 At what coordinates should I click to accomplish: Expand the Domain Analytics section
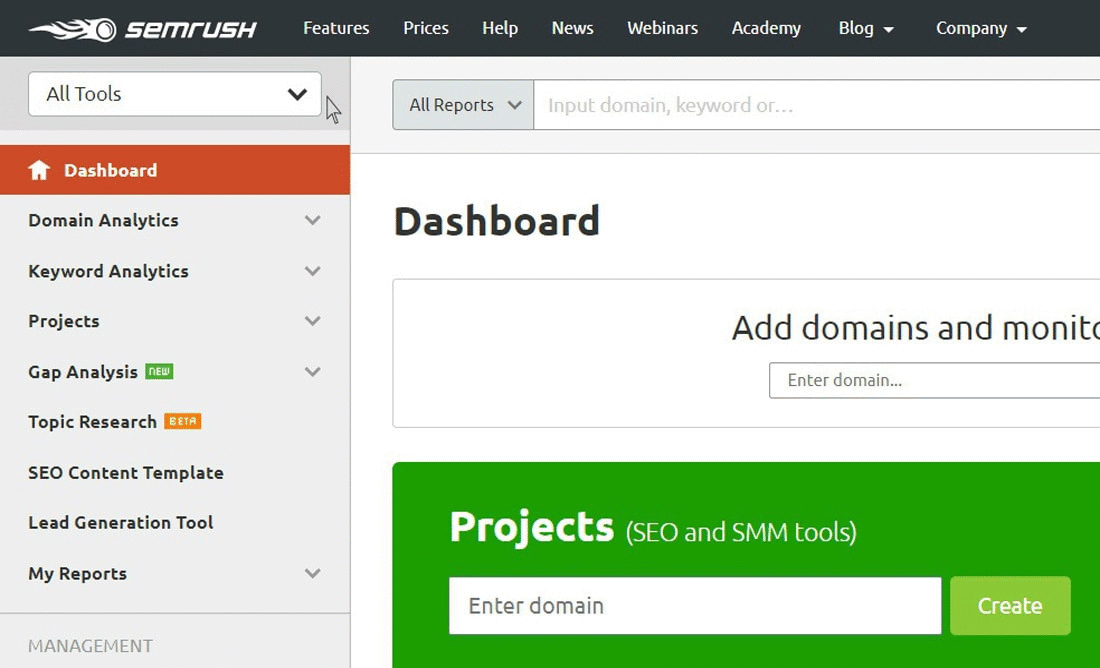click(x=313, y=220)
